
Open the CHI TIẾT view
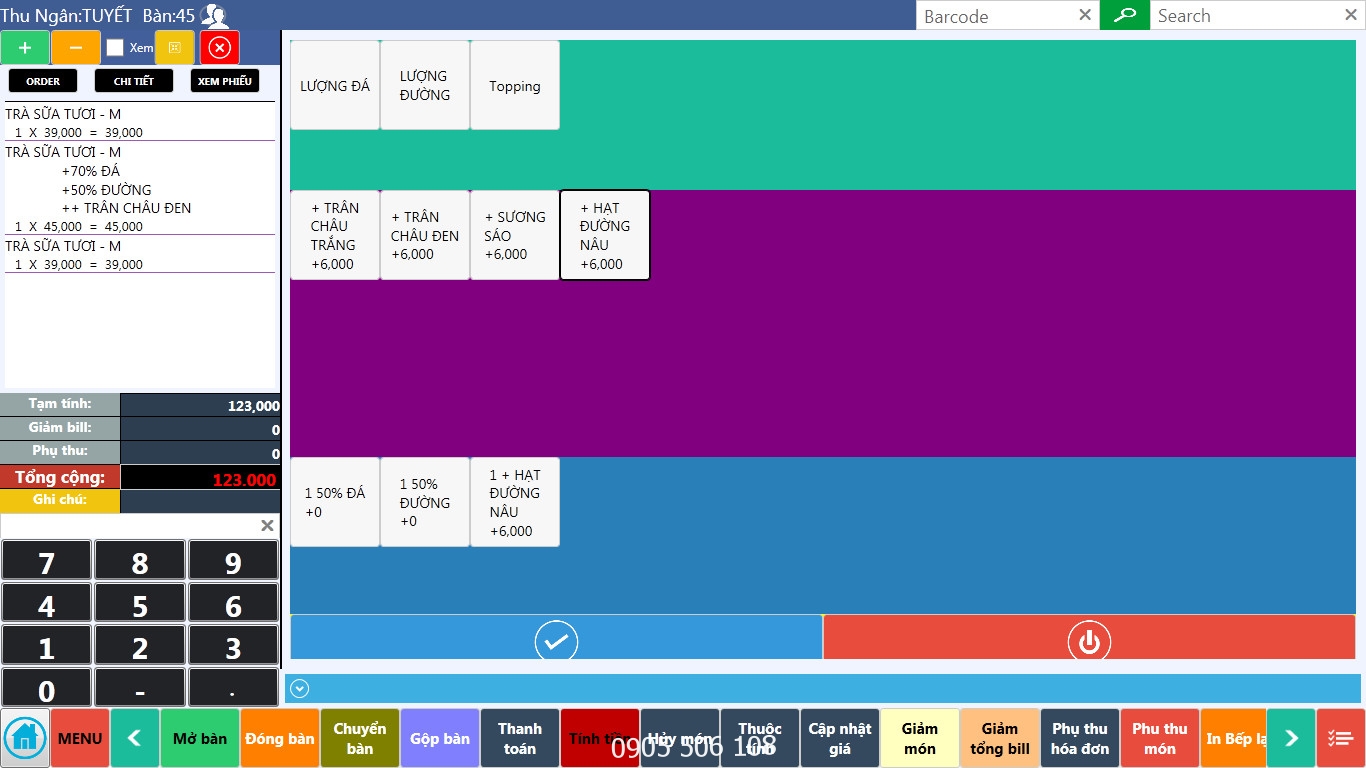[x=134, y=81]
